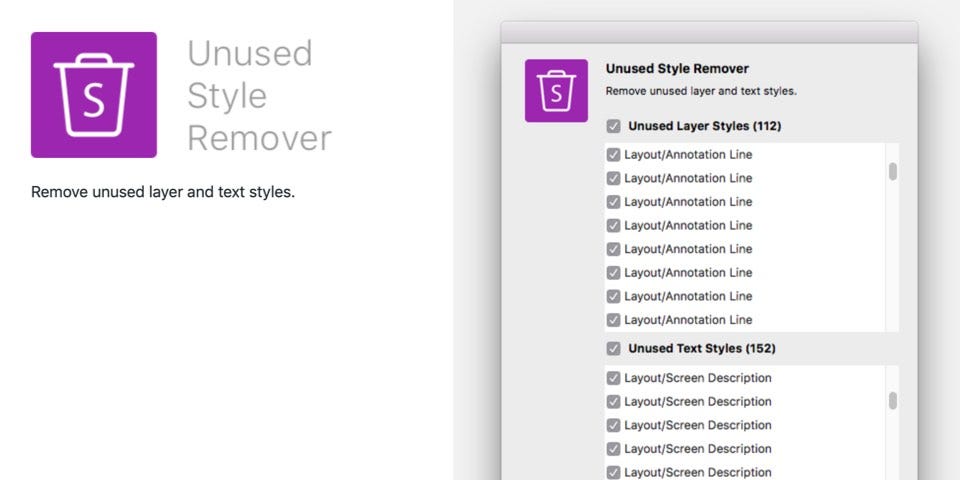Select the sixth Layout/Annotation Line row label
Screen dimensions: 960x480
[x=688, y=273]
